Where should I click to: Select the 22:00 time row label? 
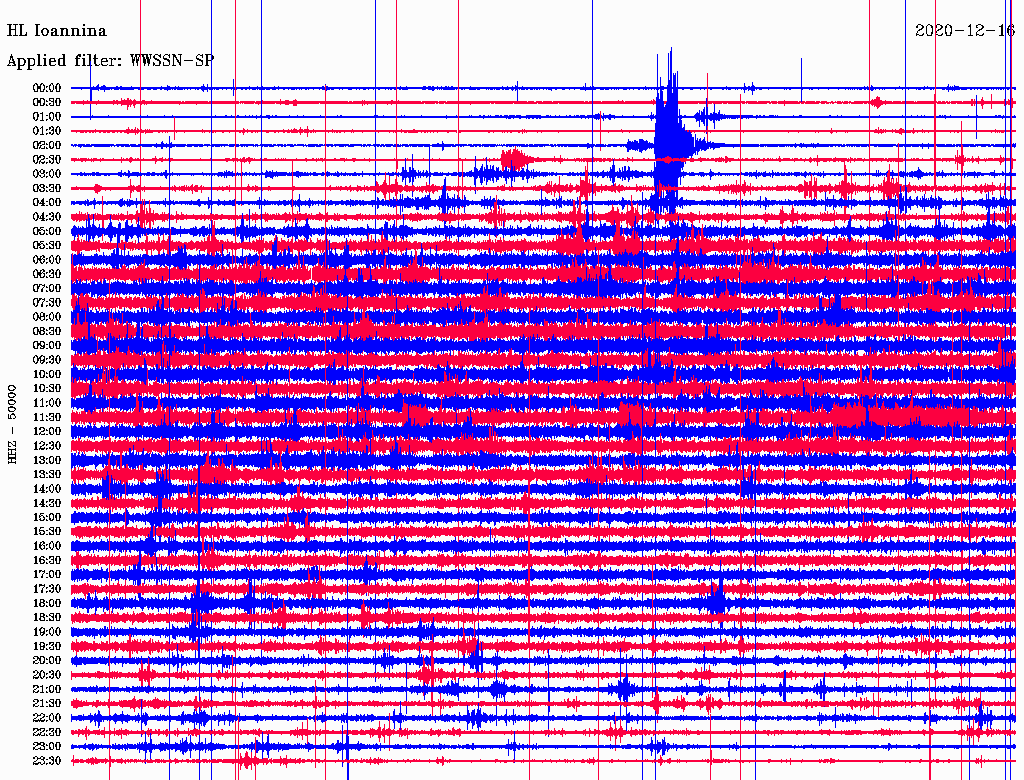pyautogui.click(x=47, y=718)
